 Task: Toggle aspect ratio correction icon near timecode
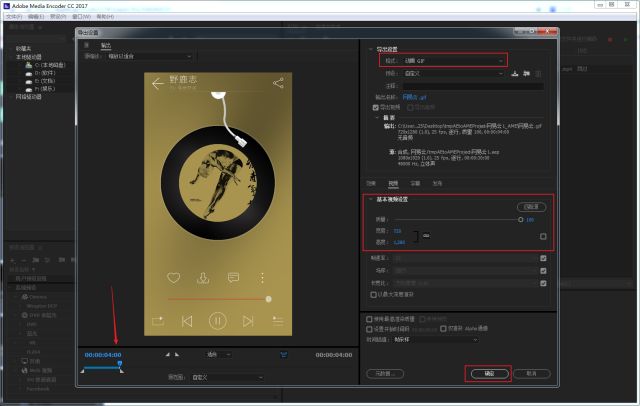pyautogui.click(x=284, y=355)
